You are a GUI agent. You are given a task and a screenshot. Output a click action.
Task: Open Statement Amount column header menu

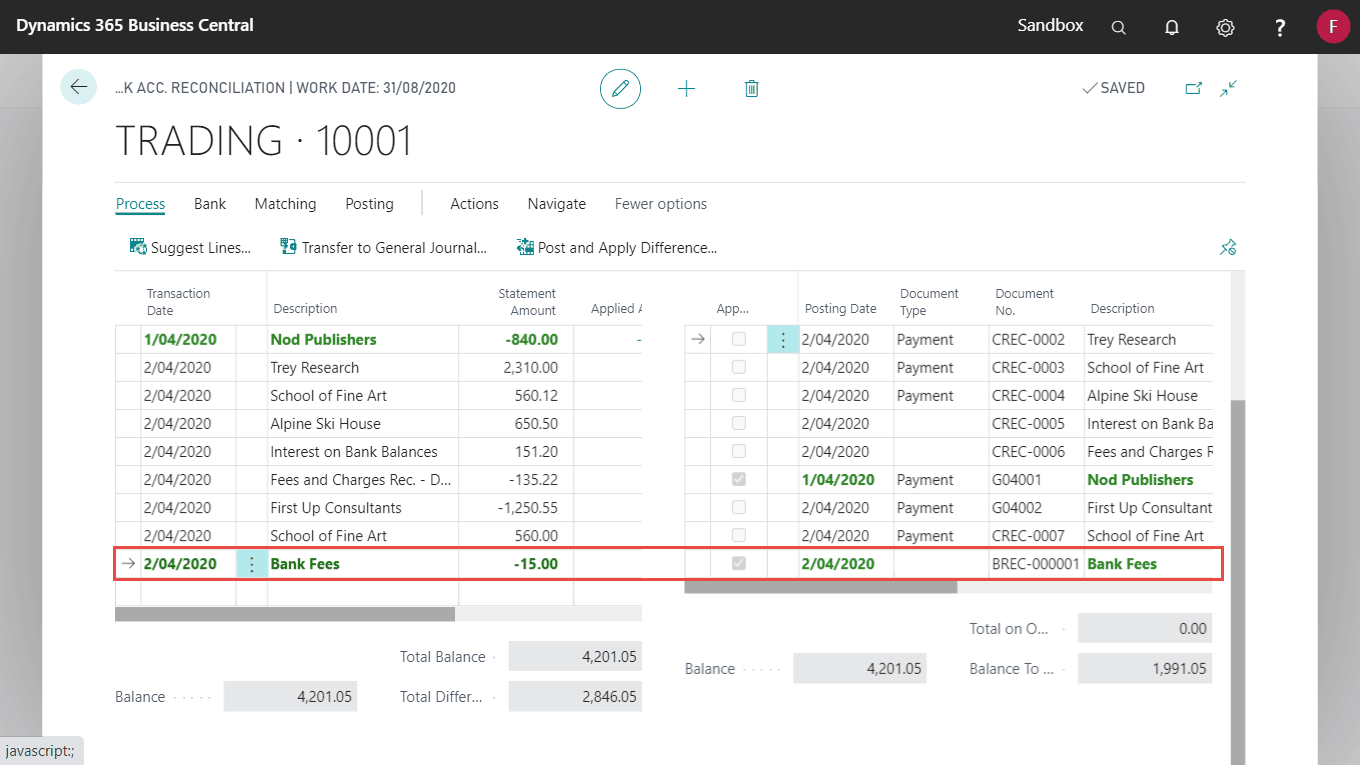pyautogui.click(x=527, y=301)
